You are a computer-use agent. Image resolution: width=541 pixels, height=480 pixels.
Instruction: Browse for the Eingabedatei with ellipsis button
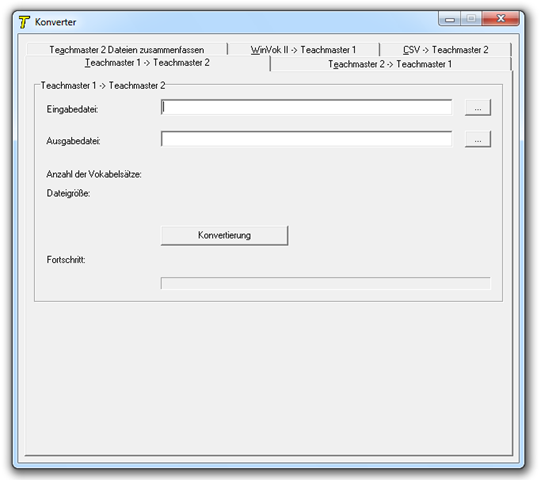478,108
